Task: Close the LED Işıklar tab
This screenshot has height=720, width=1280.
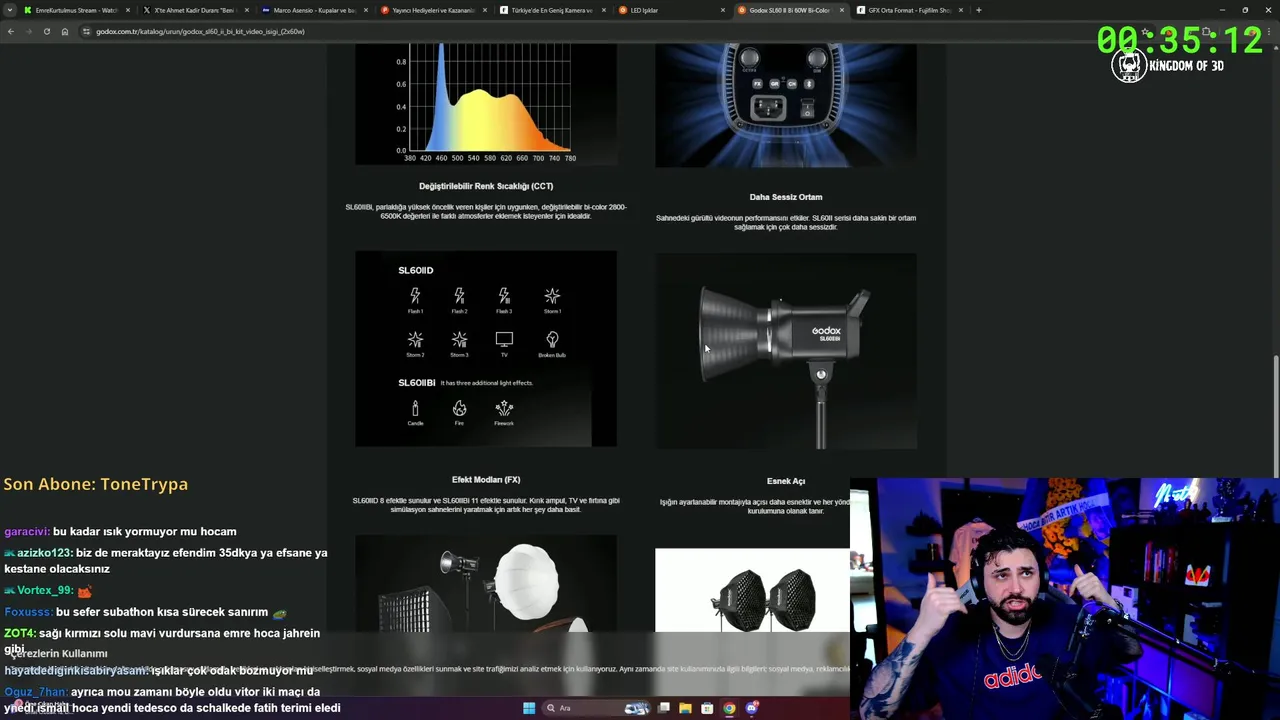Action: [x=723, y=10]
